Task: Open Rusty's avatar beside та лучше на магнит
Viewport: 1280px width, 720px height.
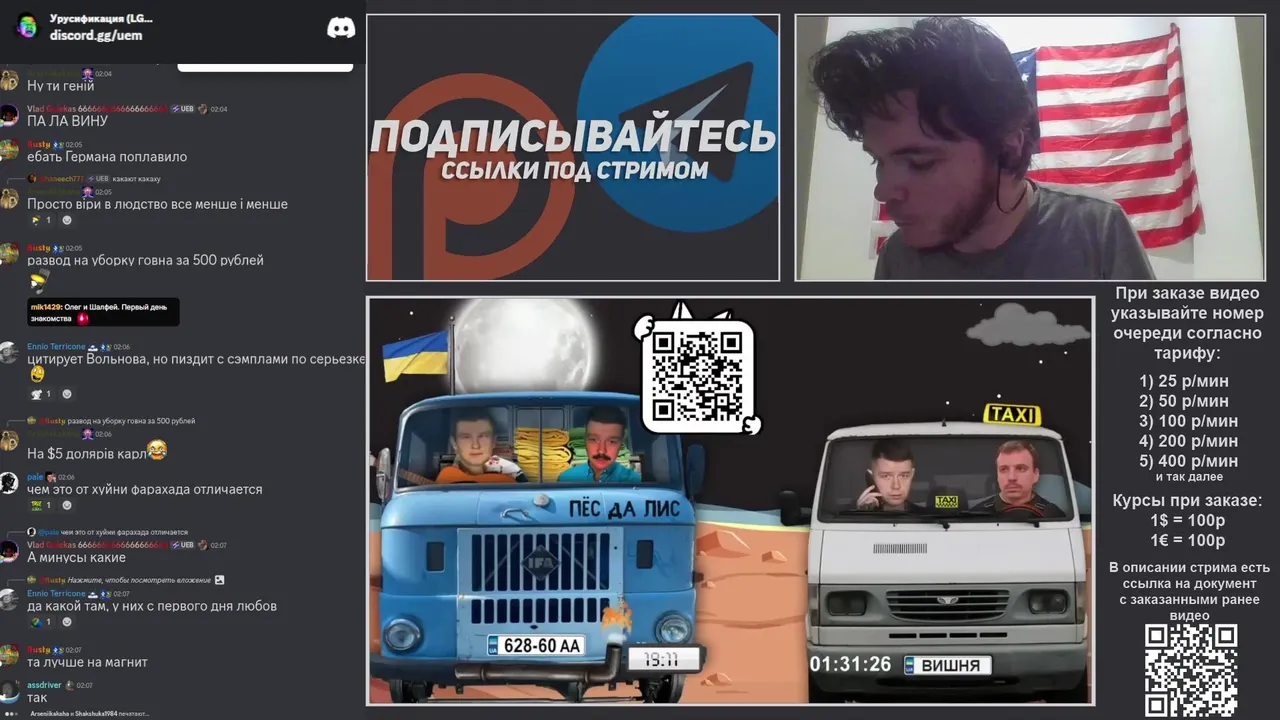Action: point(9,656)
